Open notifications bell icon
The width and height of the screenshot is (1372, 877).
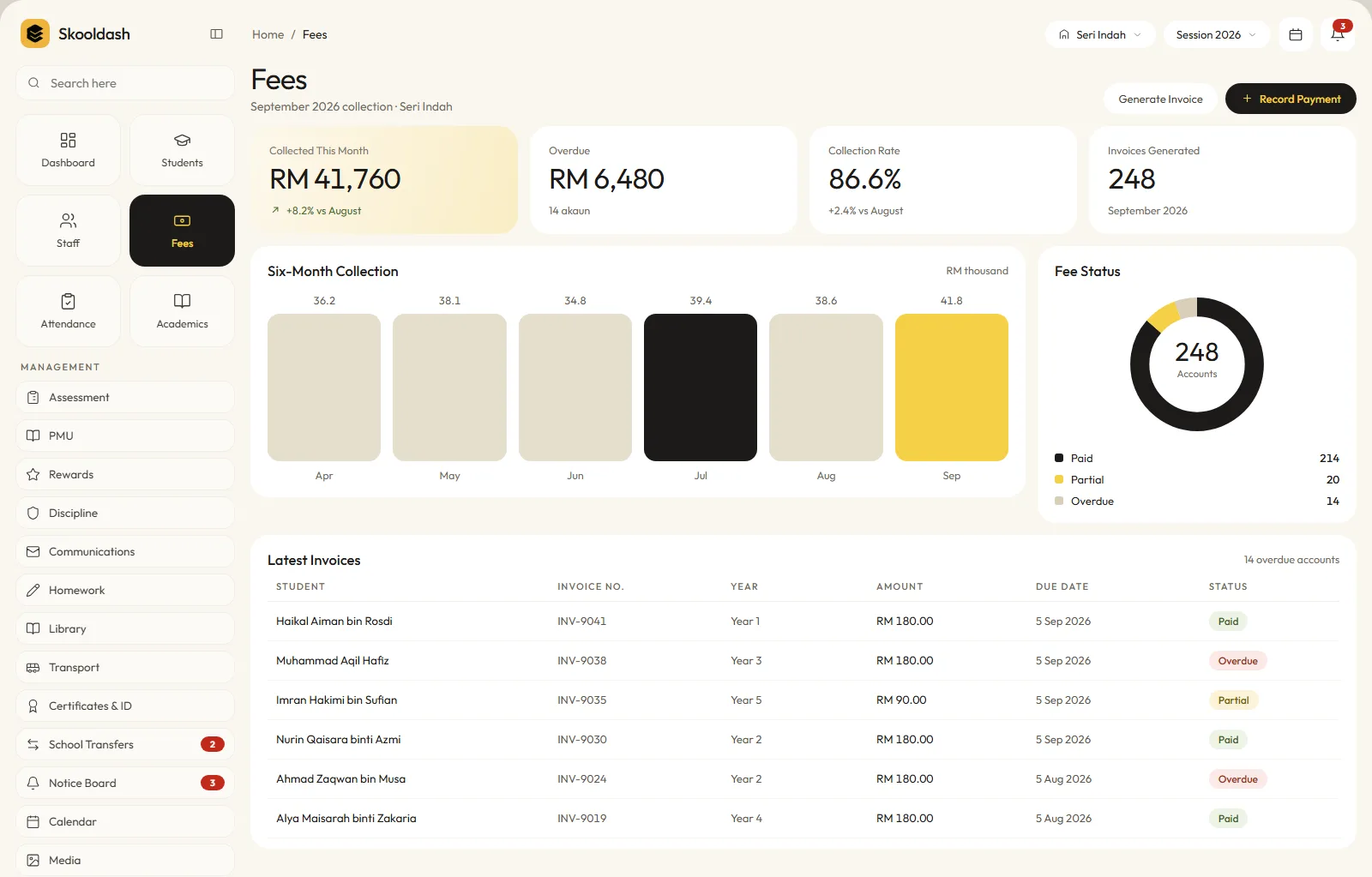(x=1338, y=34)
